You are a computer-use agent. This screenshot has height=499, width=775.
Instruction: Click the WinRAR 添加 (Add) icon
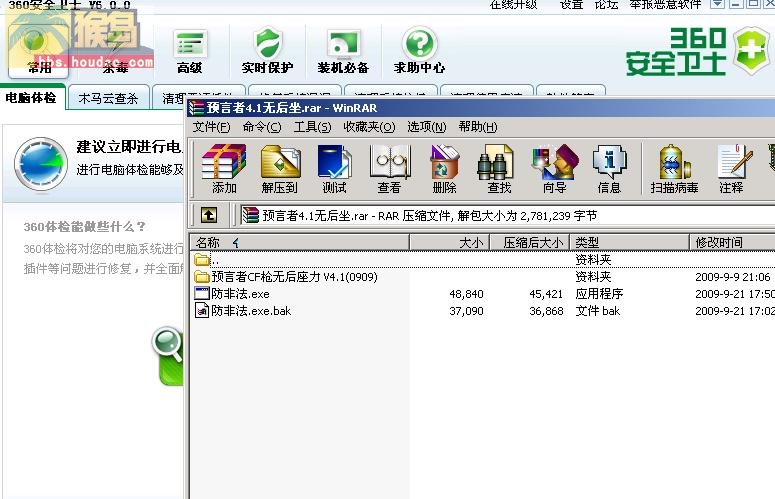click(224, 162)
